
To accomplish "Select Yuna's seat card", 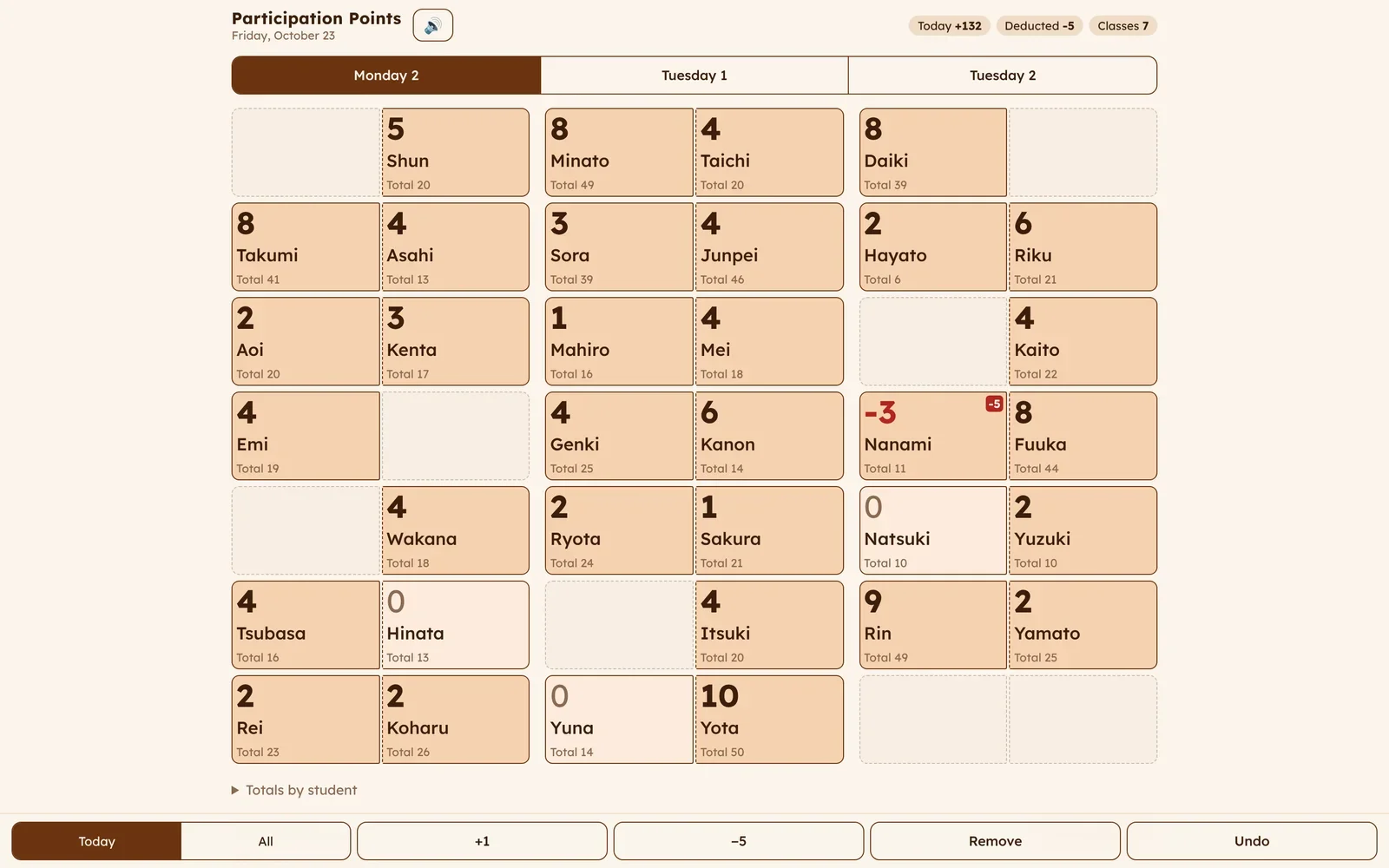I will tap(619, 720).
